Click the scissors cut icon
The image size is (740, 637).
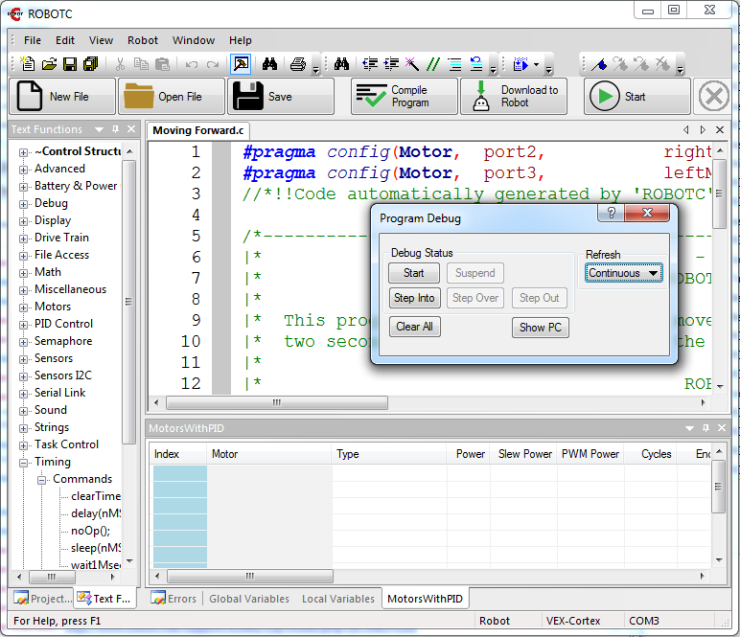click(120, 65)
